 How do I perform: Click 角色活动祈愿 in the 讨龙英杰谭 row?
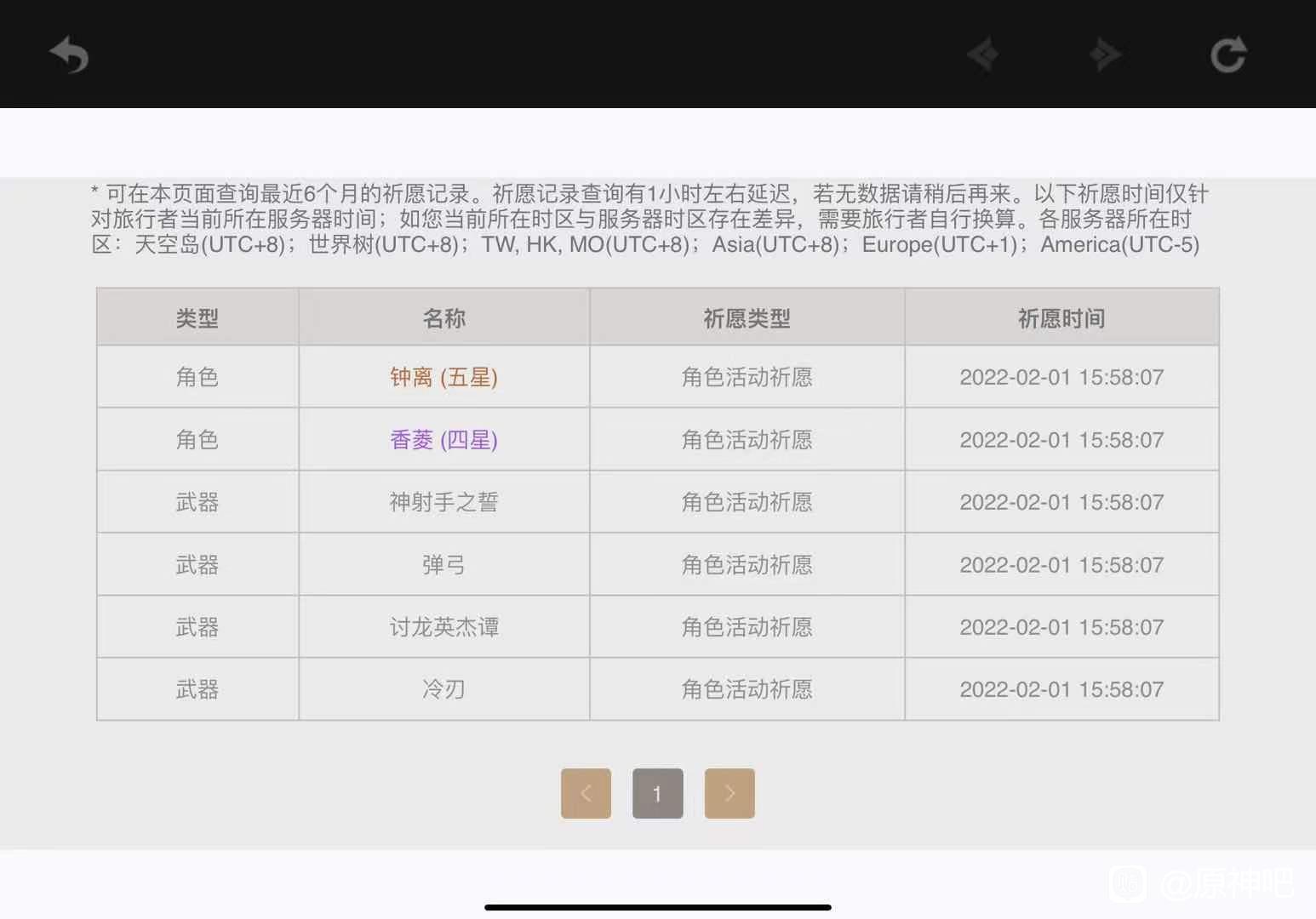[747, 627]
